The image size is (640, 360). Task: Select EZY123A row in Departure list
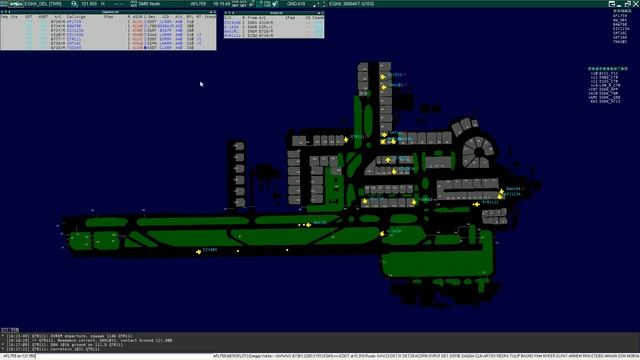[108, 30]
